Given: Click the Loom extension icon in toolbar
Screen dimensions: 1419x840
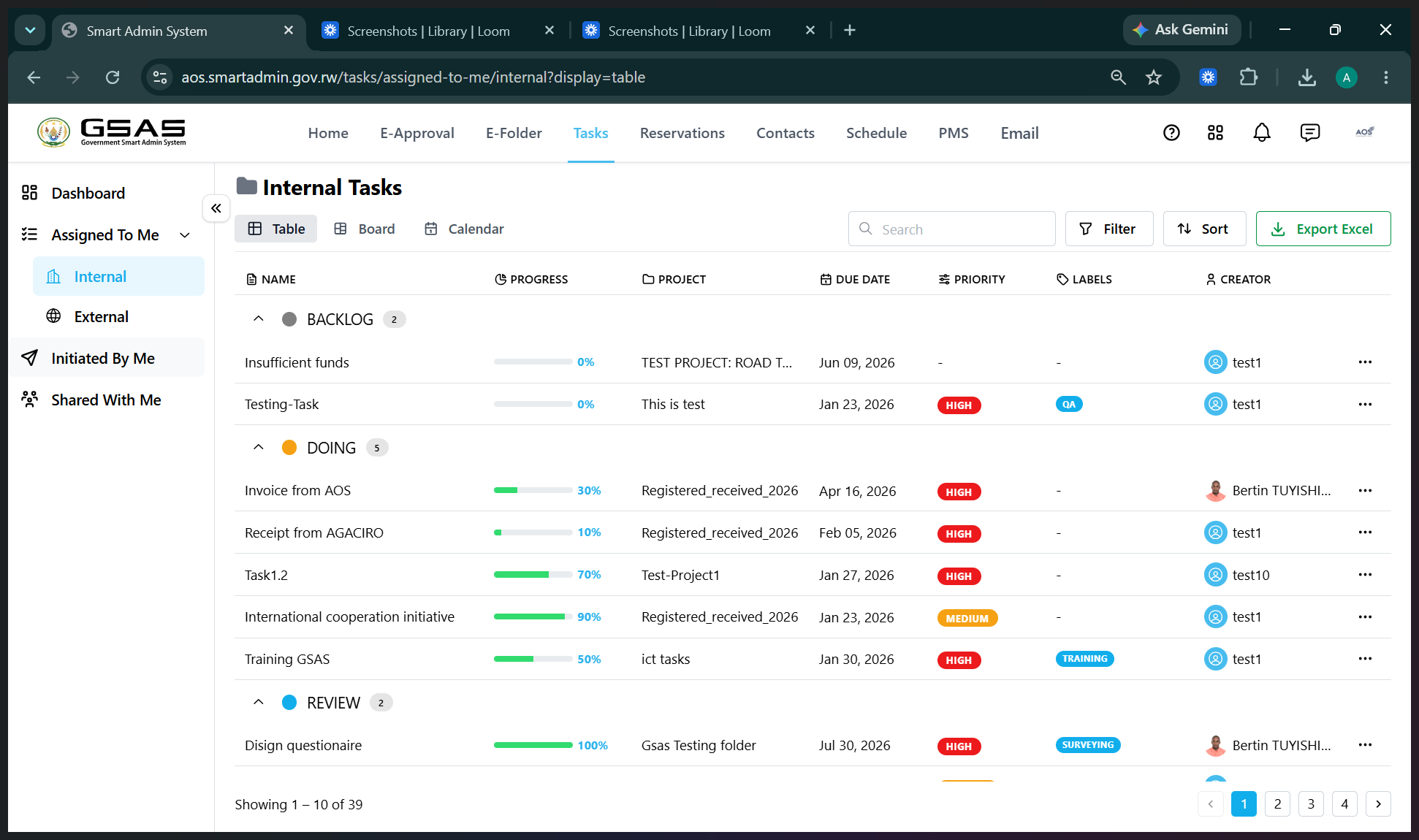Looking at the screenshot, I should (1209, 77).
